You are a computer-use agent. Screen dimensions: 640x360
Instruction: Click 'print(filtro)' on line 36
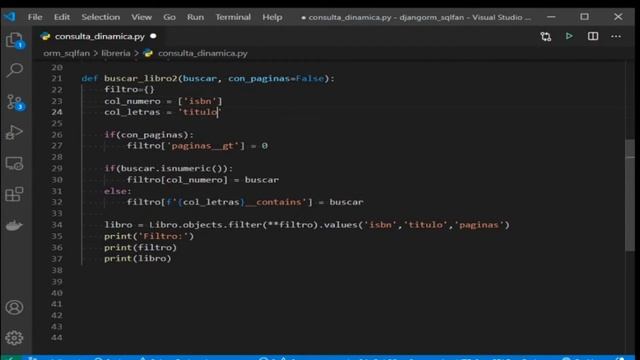point(140,247)
